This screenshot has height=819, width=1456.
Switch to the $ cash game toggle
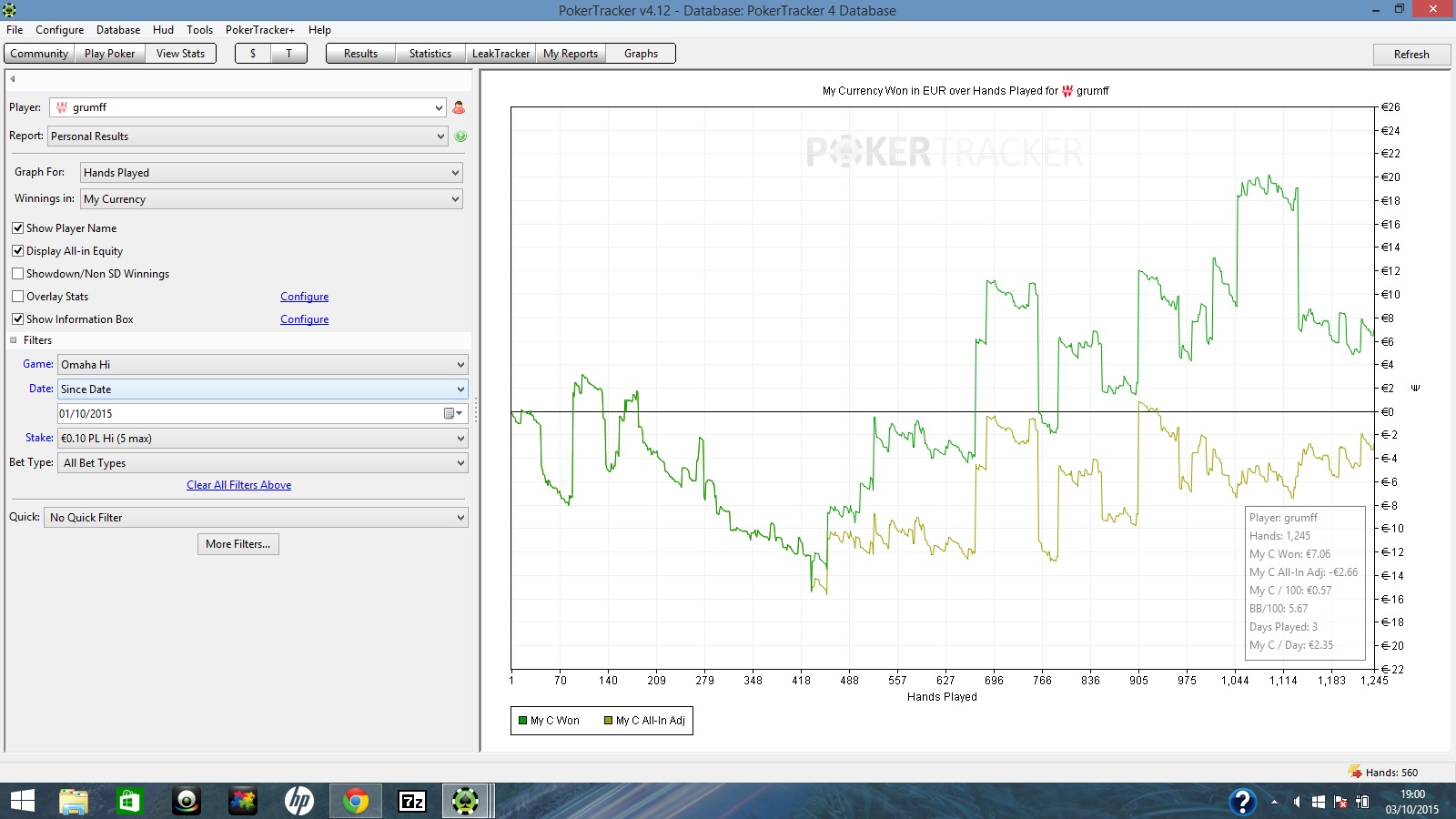[253, 54]
